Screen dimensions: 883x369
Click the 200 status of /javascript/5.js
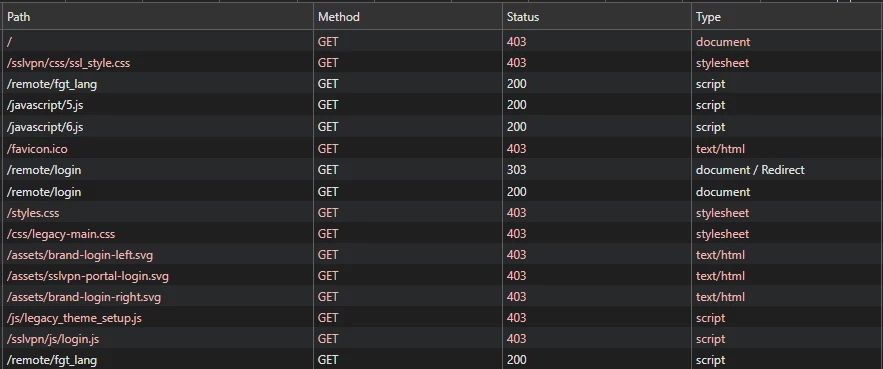click(516, 105)
